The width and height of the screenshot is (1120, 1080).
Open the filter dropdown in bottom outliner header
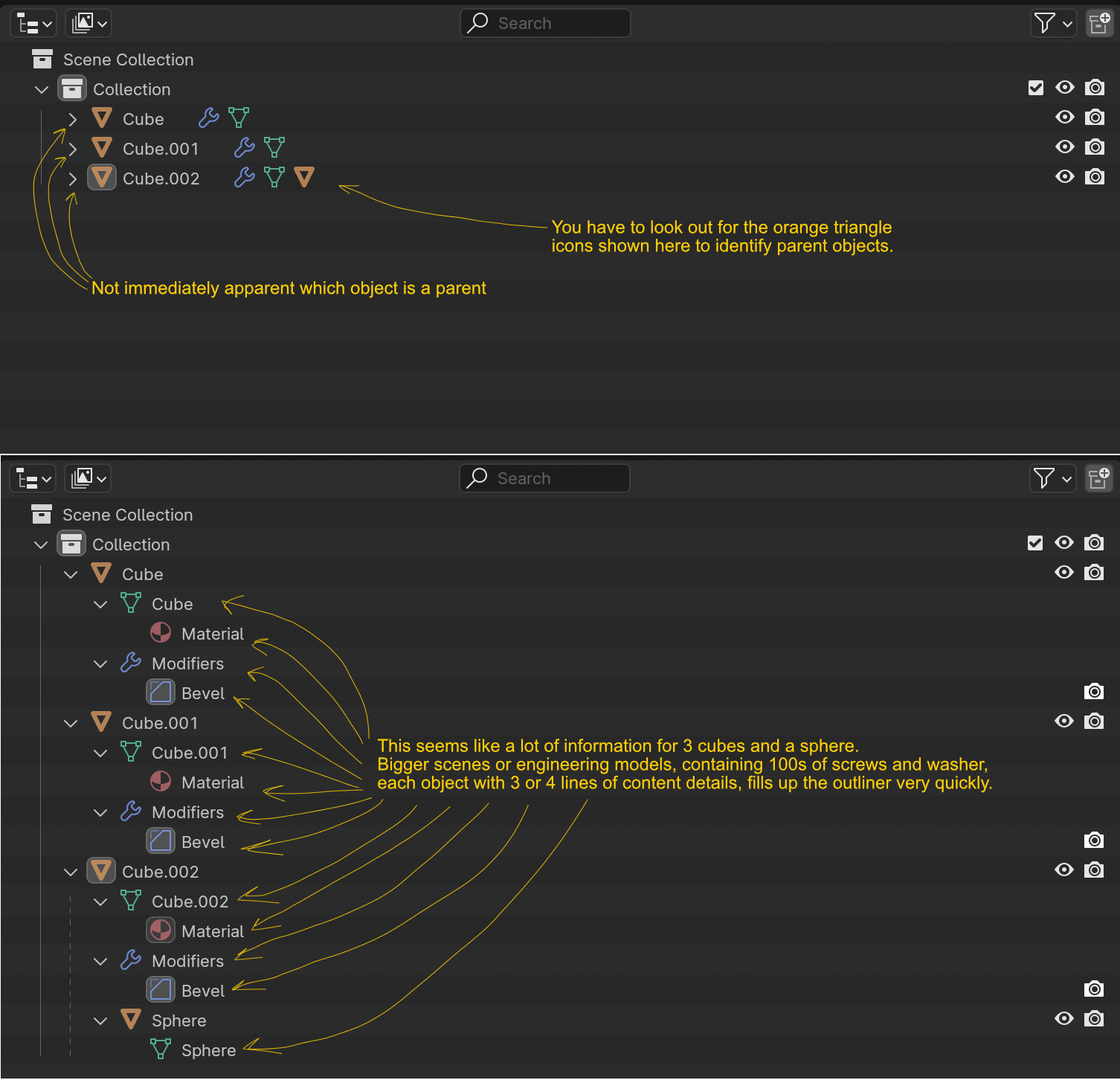[1053, 478]
